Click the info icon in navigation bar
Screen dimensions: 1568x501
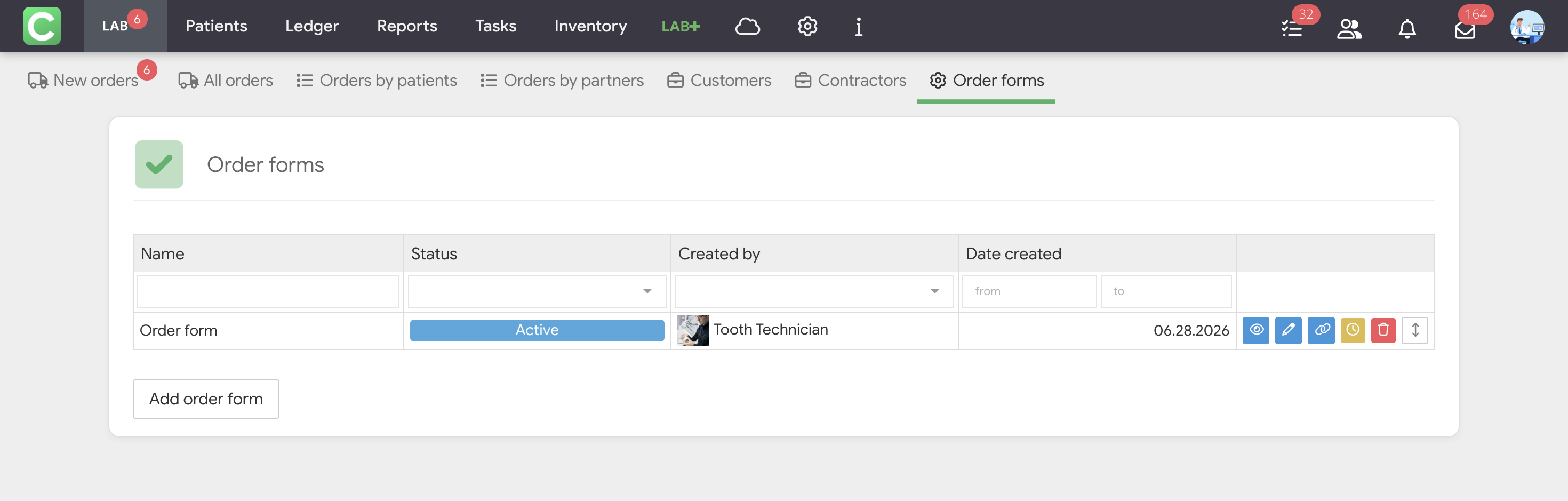click(x=858, y=26)
